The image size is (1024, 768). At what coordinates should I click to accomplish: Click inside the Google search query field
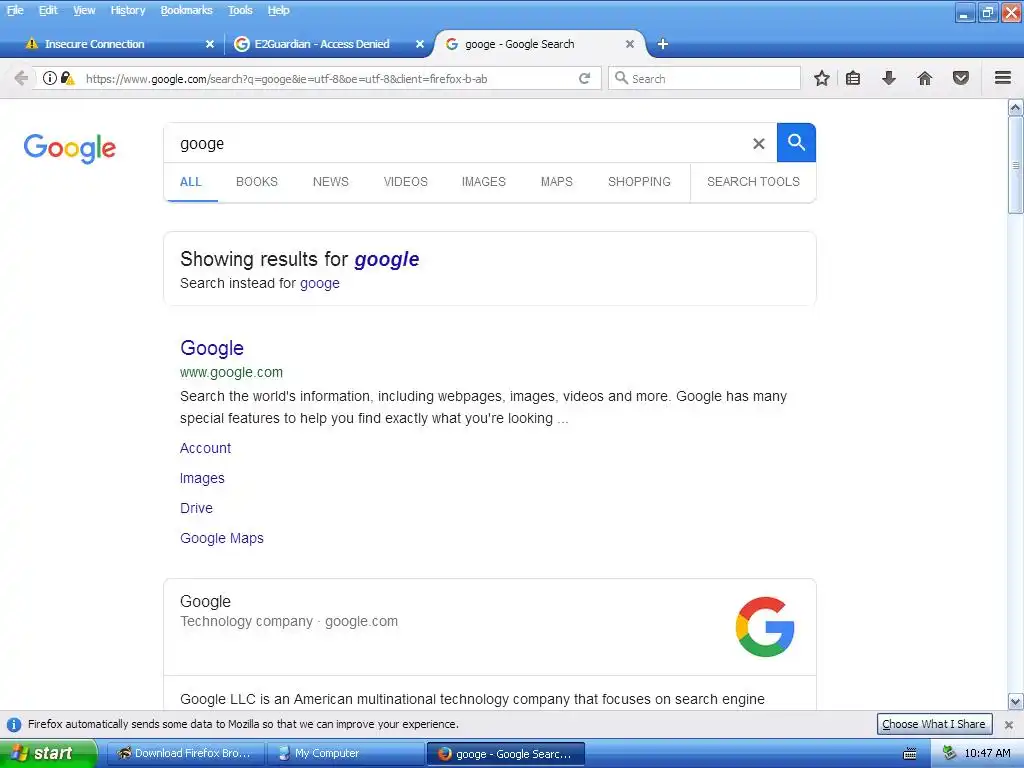coord(457,143)
